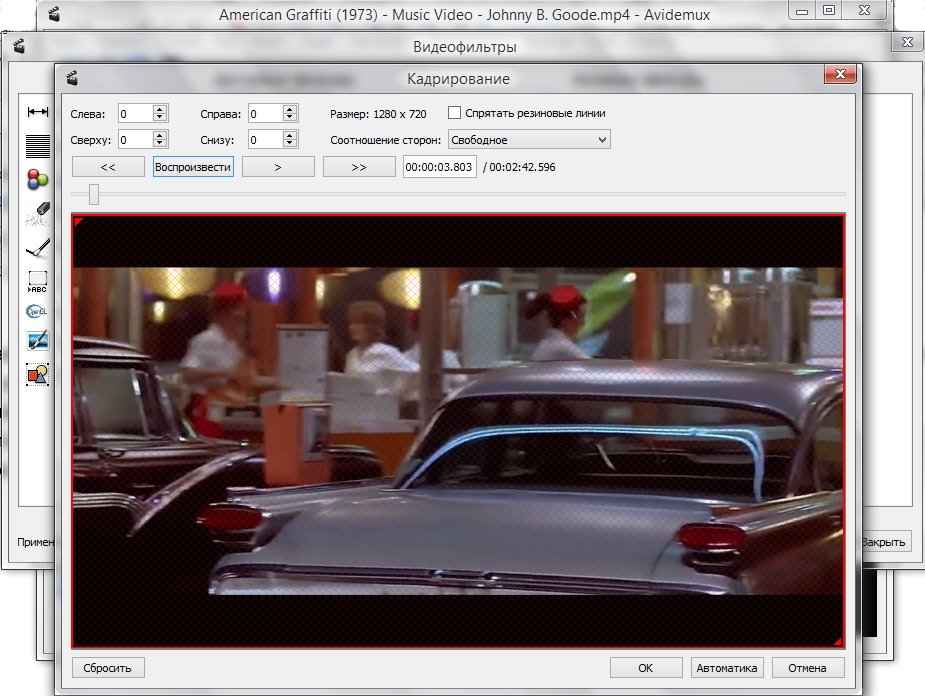
Task: Select the Transform category arrows icon
Action: click(38, 112)
